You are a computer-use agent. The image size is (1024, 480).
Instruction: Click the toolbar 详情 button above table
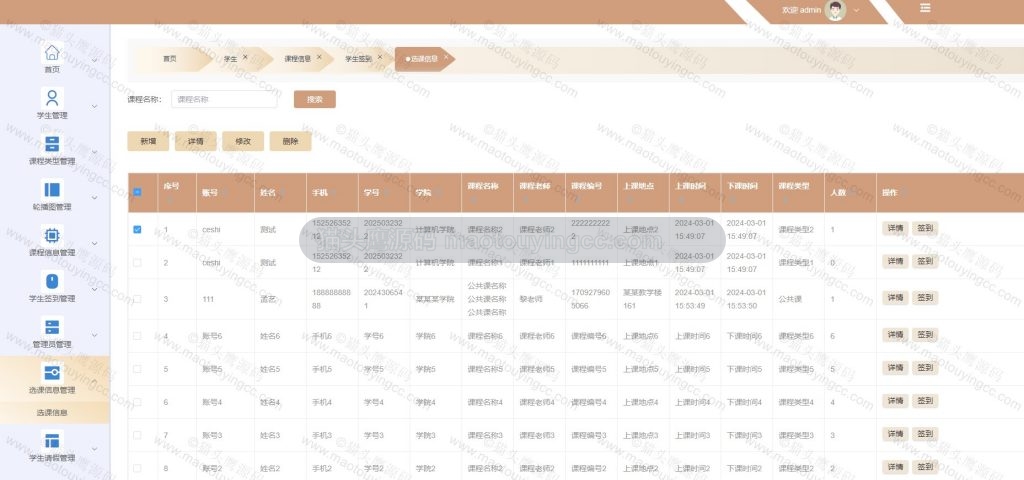[x=195, y=141]
